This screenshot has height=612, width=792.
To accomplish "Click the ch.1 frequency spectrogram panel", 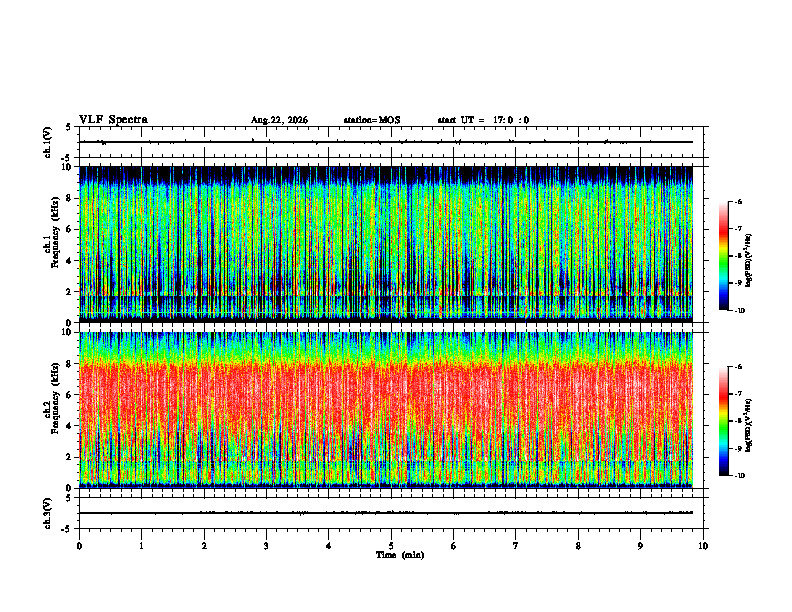I will tap(386, 244).
